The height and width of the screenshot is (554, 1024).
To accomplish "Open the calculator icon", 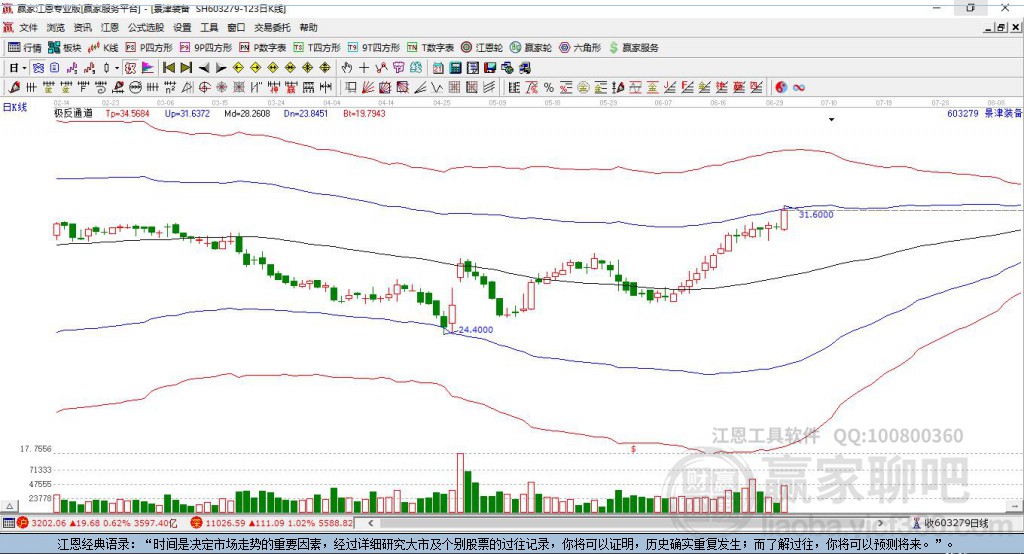I will [455, 68].
